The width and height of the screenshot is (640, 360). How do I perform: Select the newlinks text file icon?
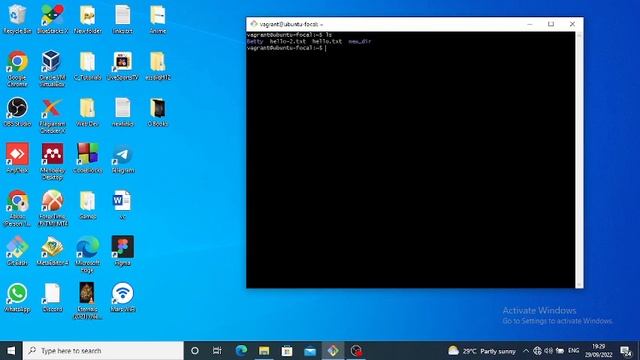(122, 111)
